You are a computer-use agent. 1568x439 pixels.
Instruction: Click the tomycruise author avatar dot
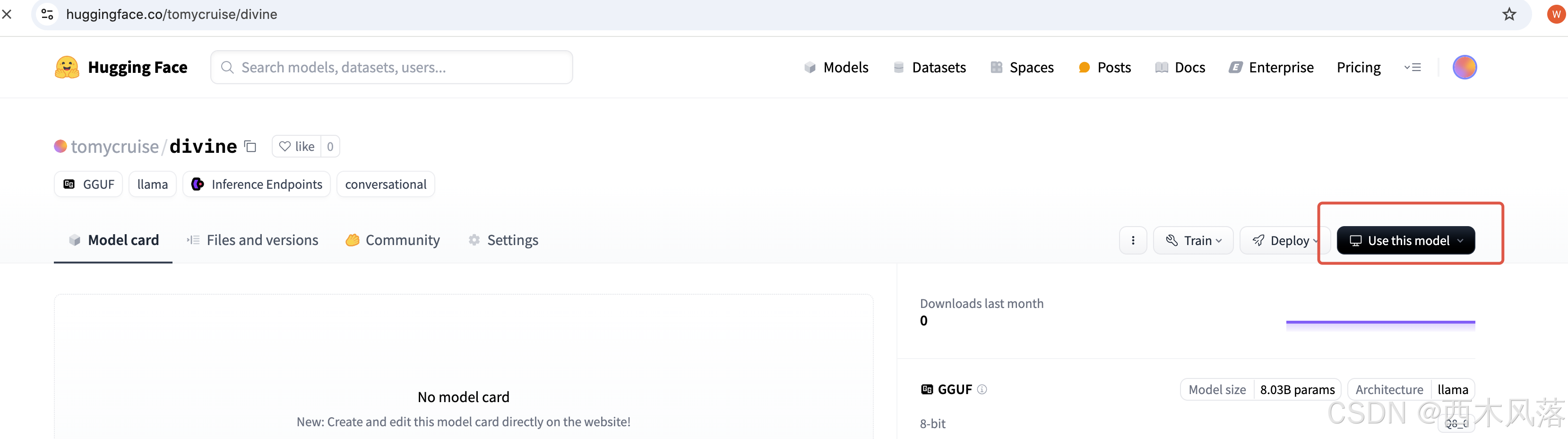tap(60, 146)
